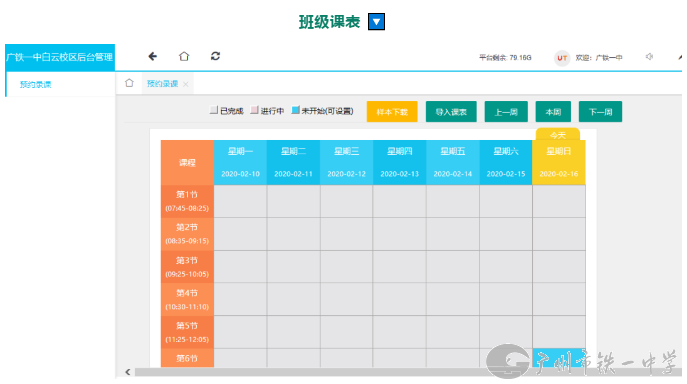Select the 第3节 (09:25-10:05) row label
The image size is (687, 384).
tap(187, 267)
